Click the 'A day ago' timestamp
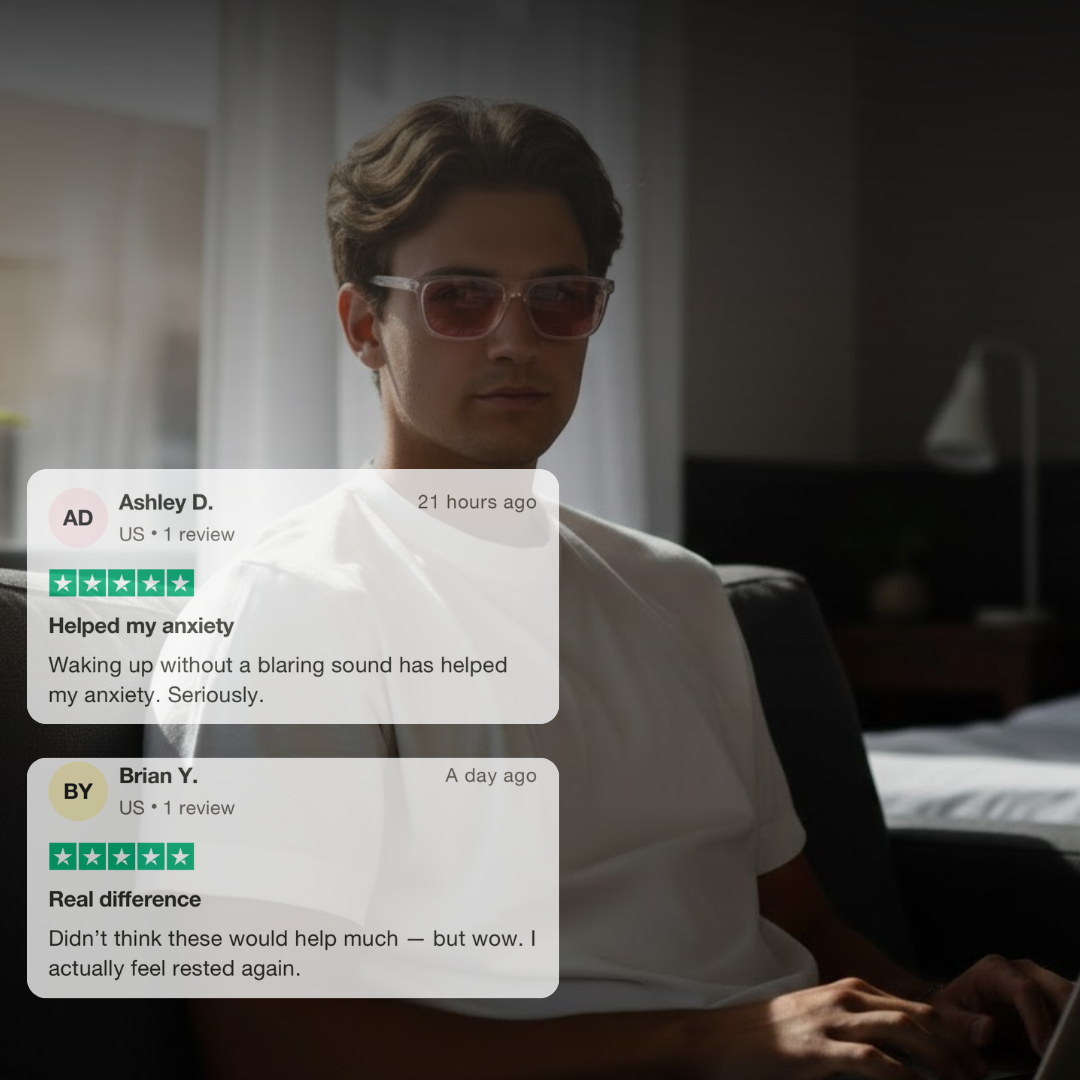Viewport: 1080px width, 1080px height. pyautogui.click(x=490, y=776)
